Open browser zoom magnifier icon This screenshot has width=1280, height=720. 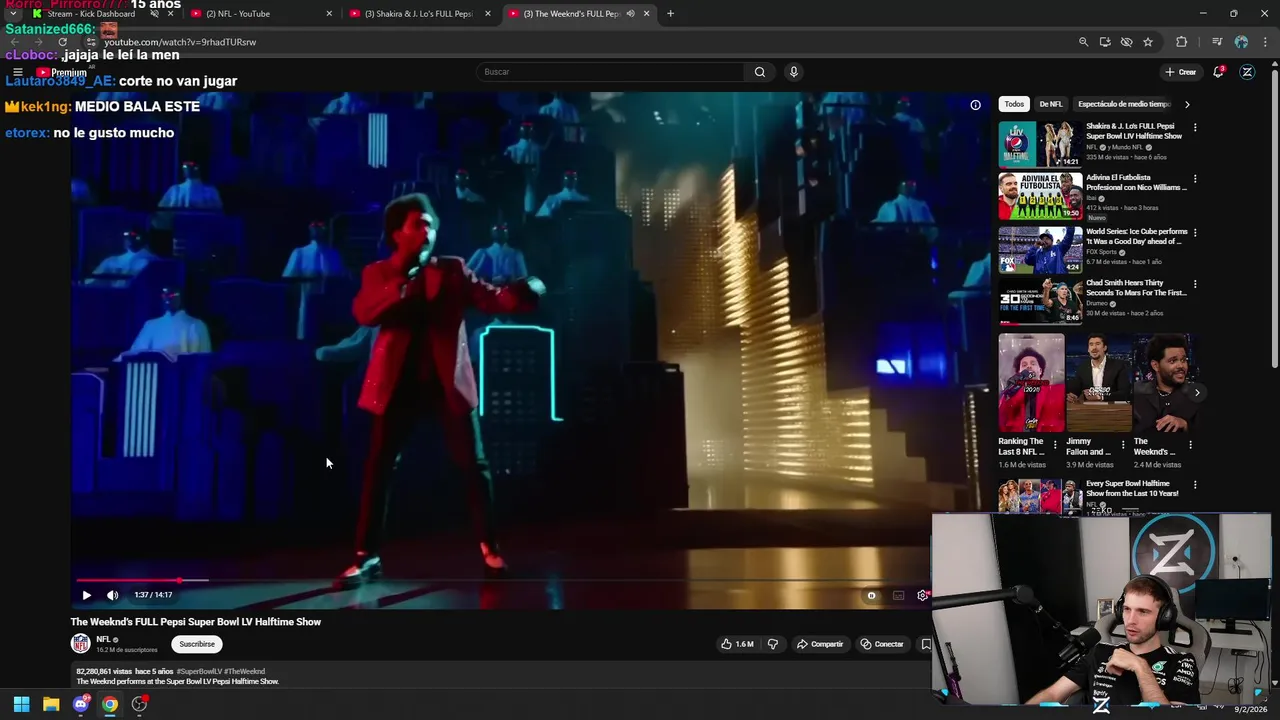[x=1083, y=42]
